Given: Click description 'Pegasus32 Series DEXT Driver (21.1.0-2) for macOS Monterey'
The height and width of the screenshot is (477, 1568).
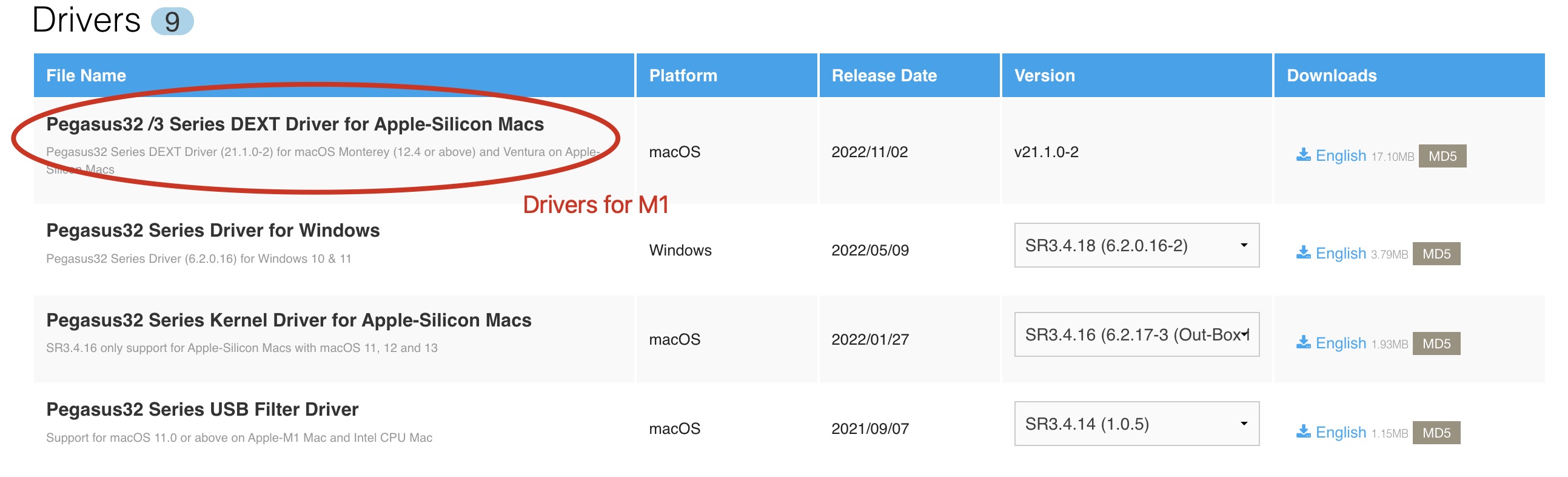Looking at the screenshot, I should 323,160.
